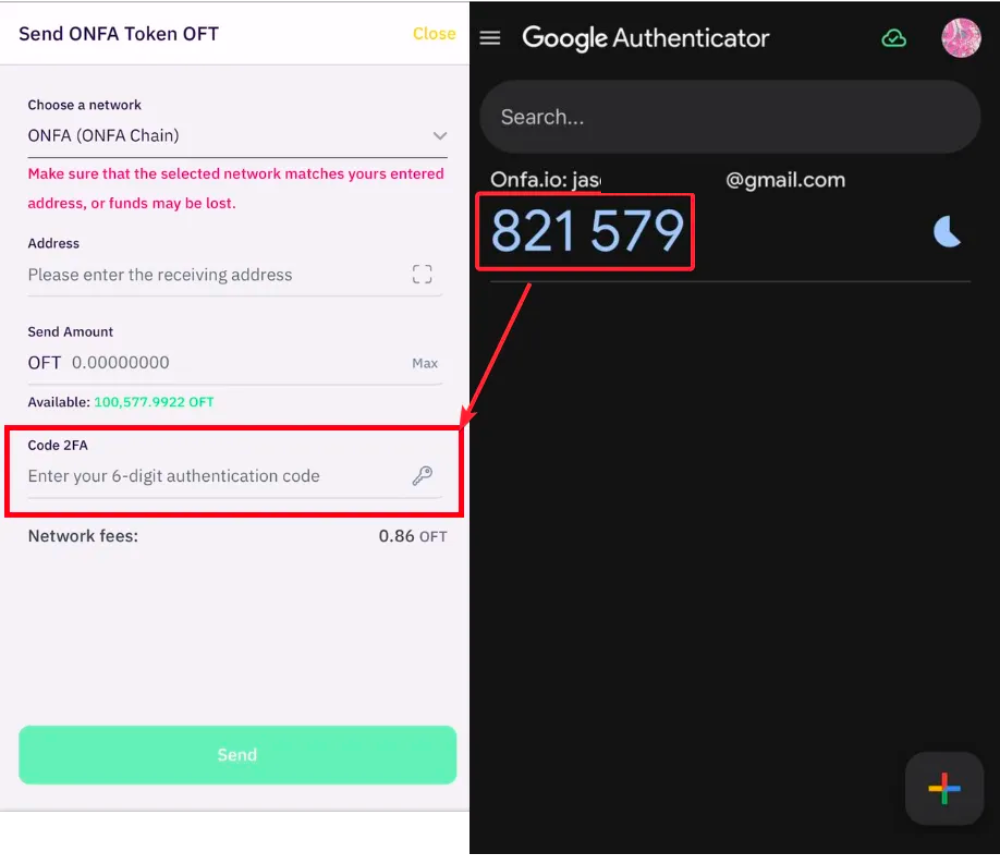
Task: Expand the network chevron arrow
Action: pyautogui.click(x=439, y=136)
